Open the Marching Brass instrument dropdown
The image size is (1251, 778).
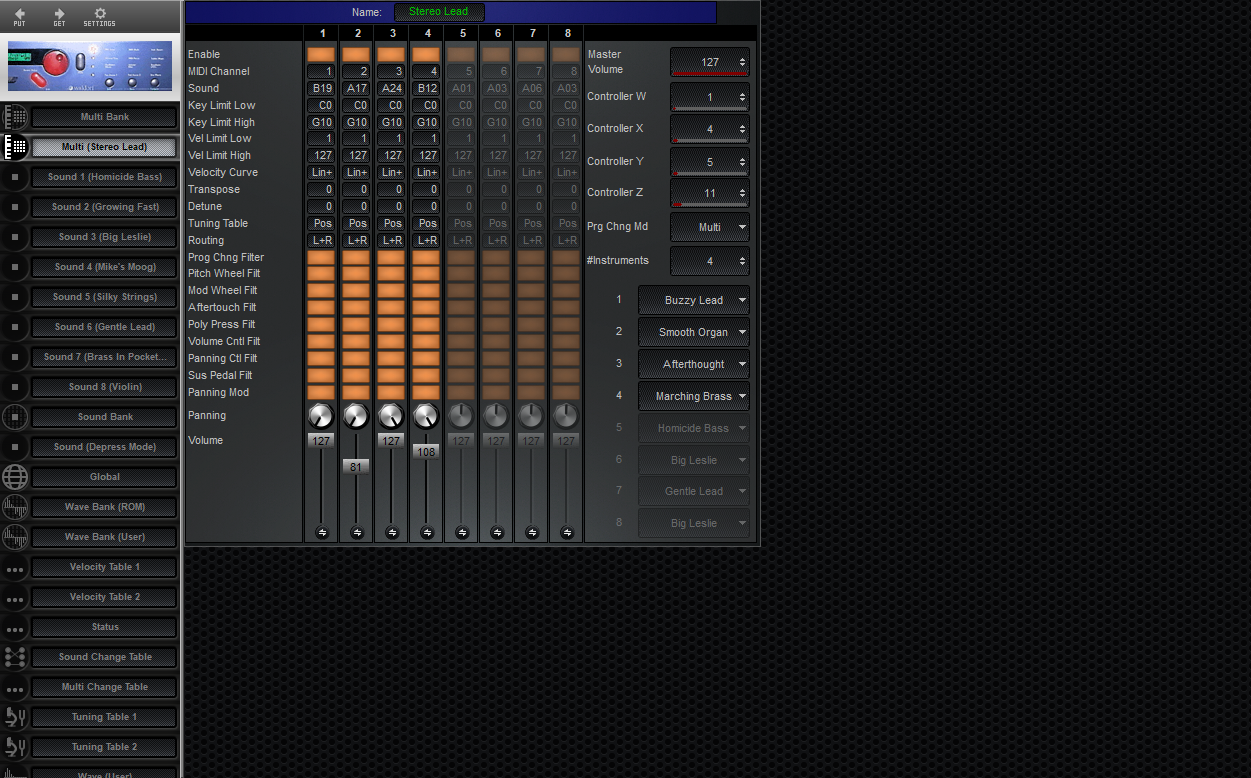pos(693,396)
